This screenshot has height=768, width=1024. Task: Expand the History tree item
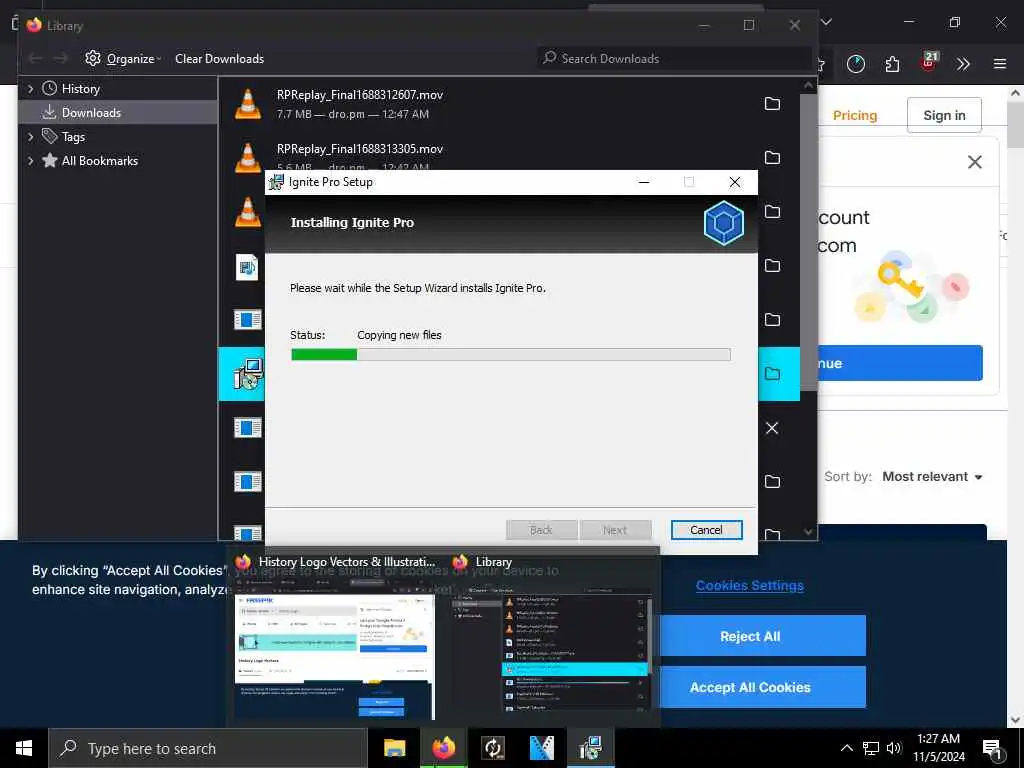(x=30, y=88)
